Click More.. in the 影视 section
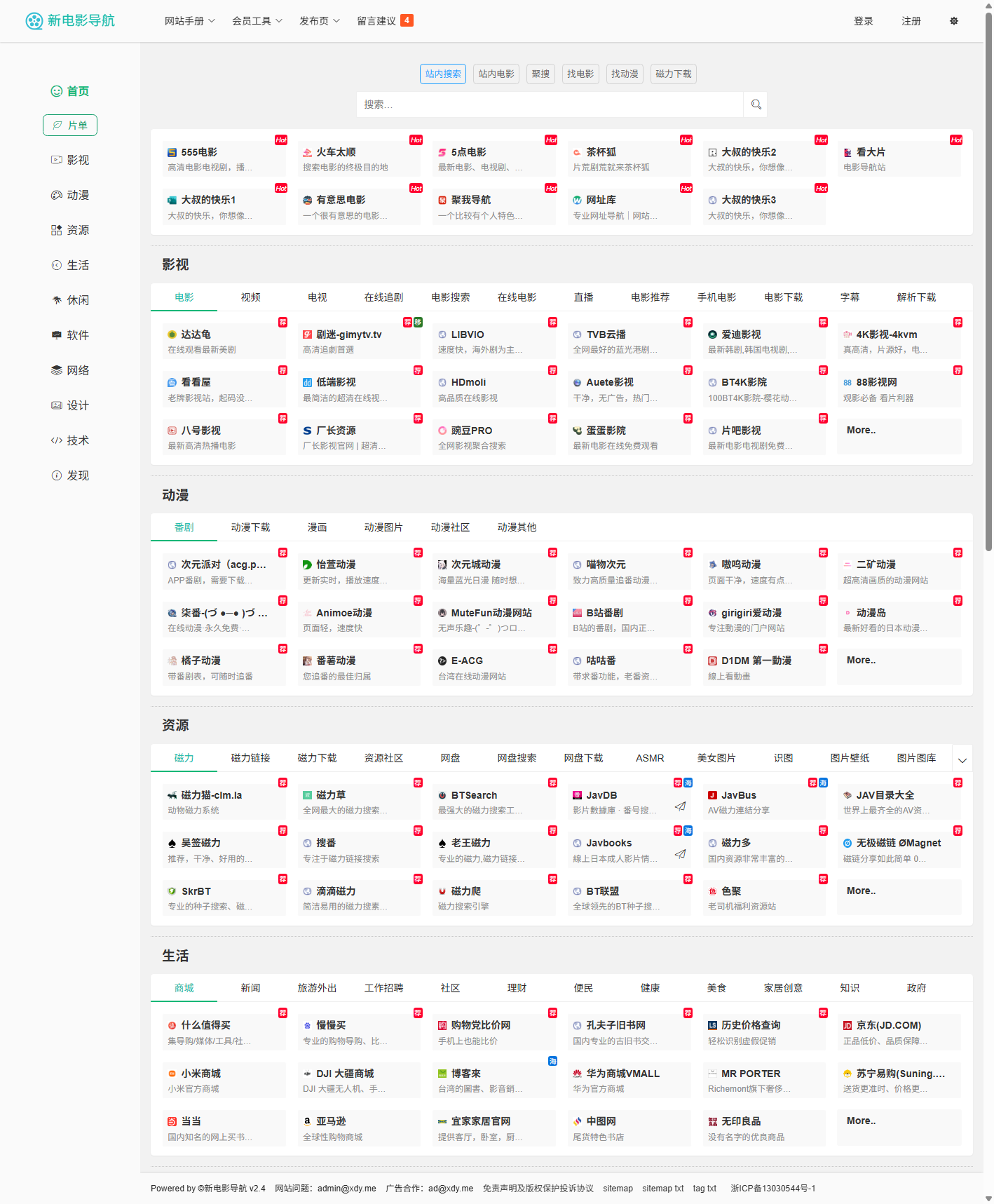The image size is (994, 1204). 861,431
